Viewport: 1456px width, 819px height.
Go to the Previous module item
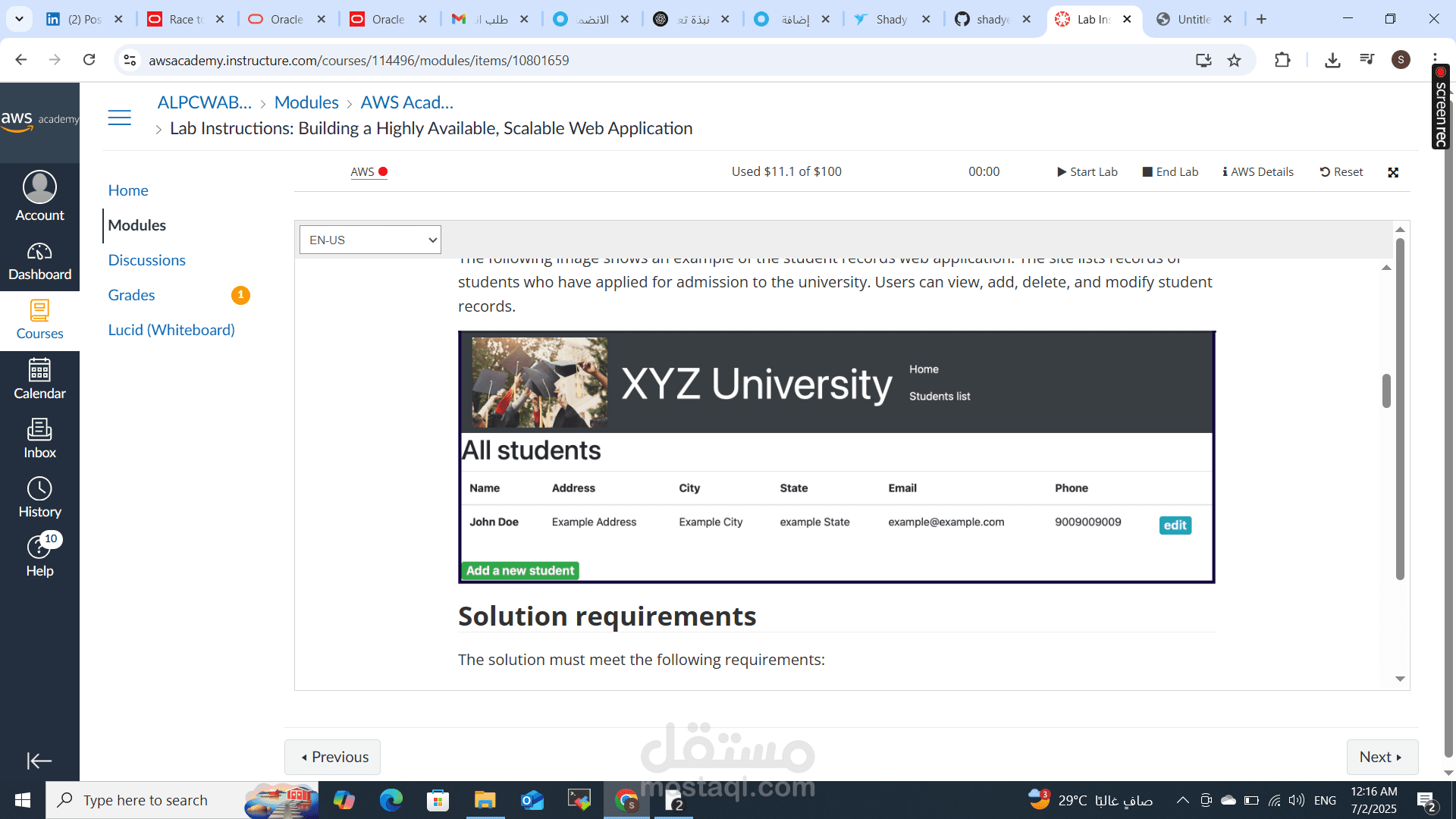[x=332, y=757]
